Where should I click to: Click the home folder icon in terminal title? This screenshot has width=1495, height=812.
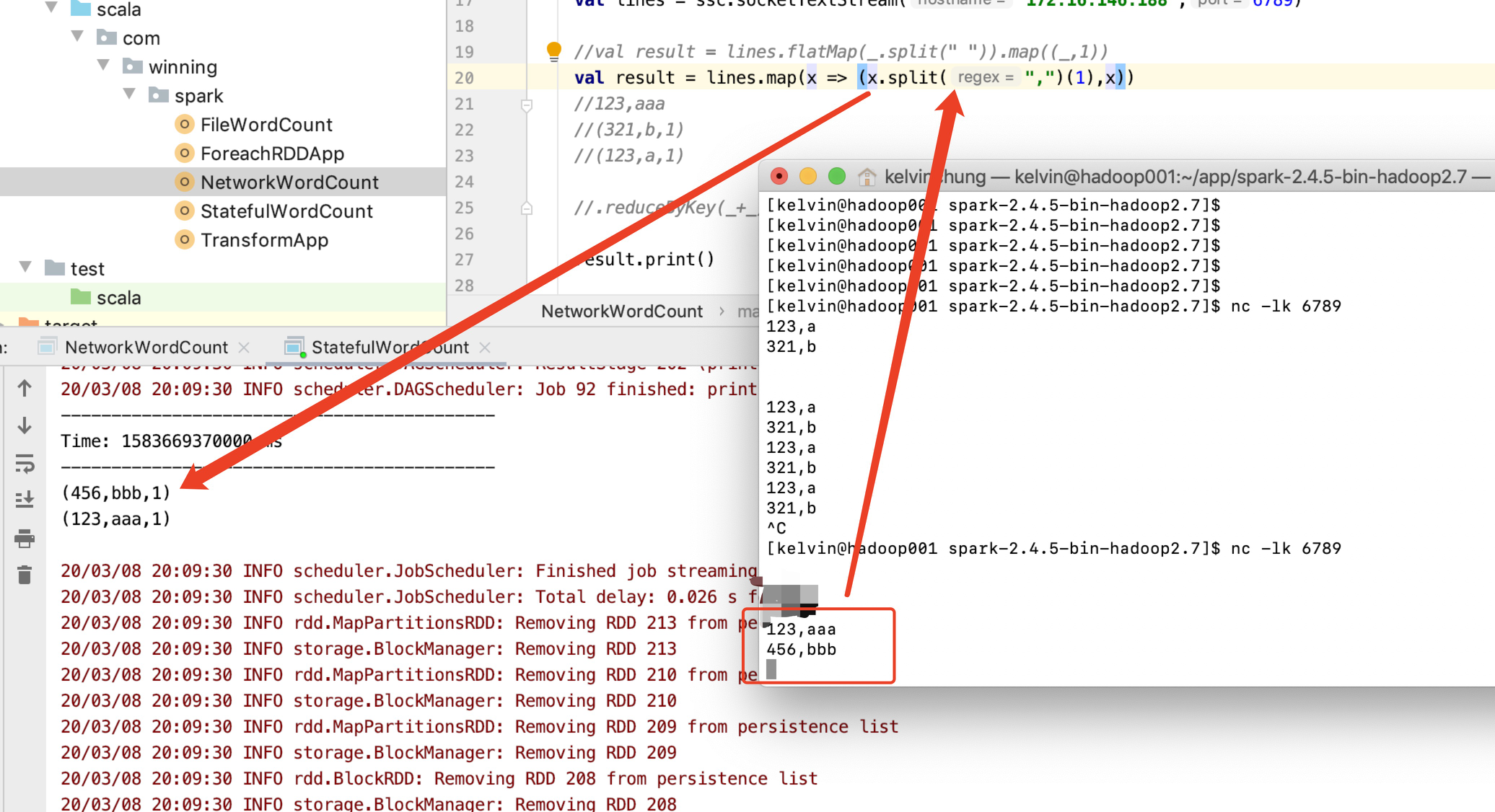(x=867, y=177)
